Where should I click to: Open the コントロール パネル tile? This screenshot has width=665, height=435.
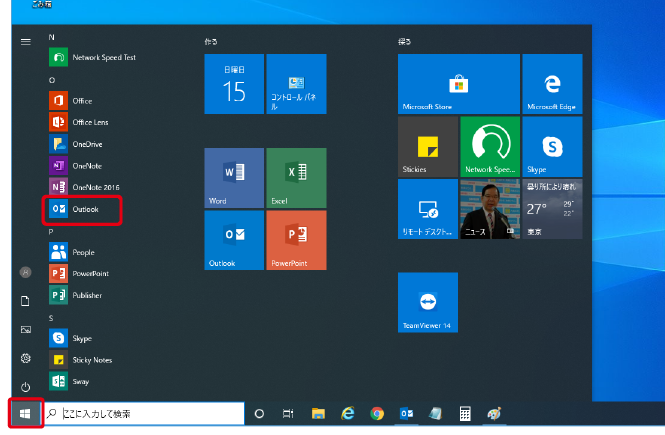296,84
